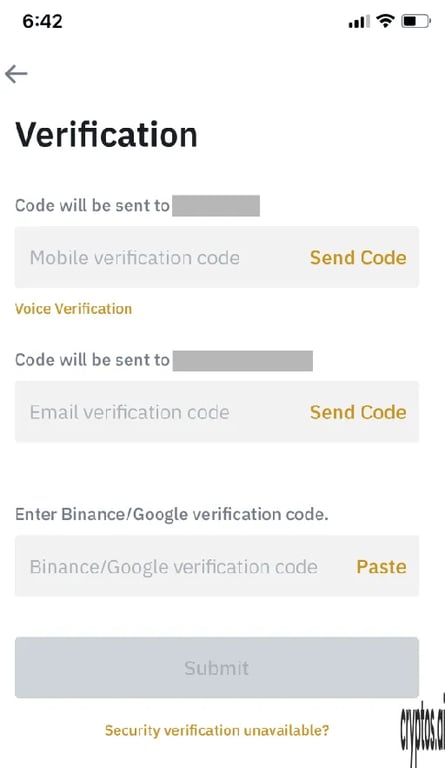Tap the masked email address block

243,360
